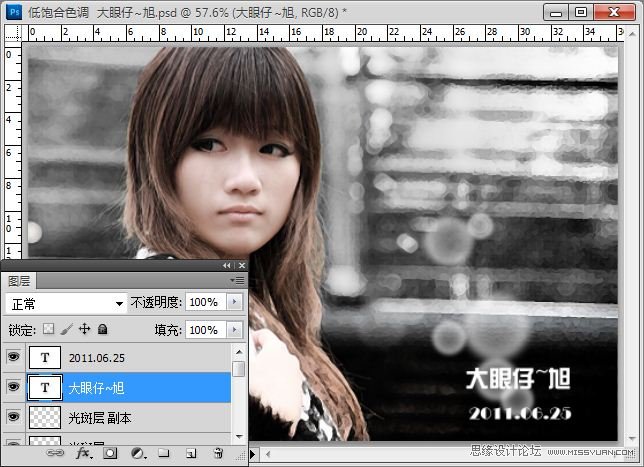Click the 2011.06.25 text on the canvas
The height and width of the screenshot is (467, 644).
pyautogui.click(x=520, y=413)
